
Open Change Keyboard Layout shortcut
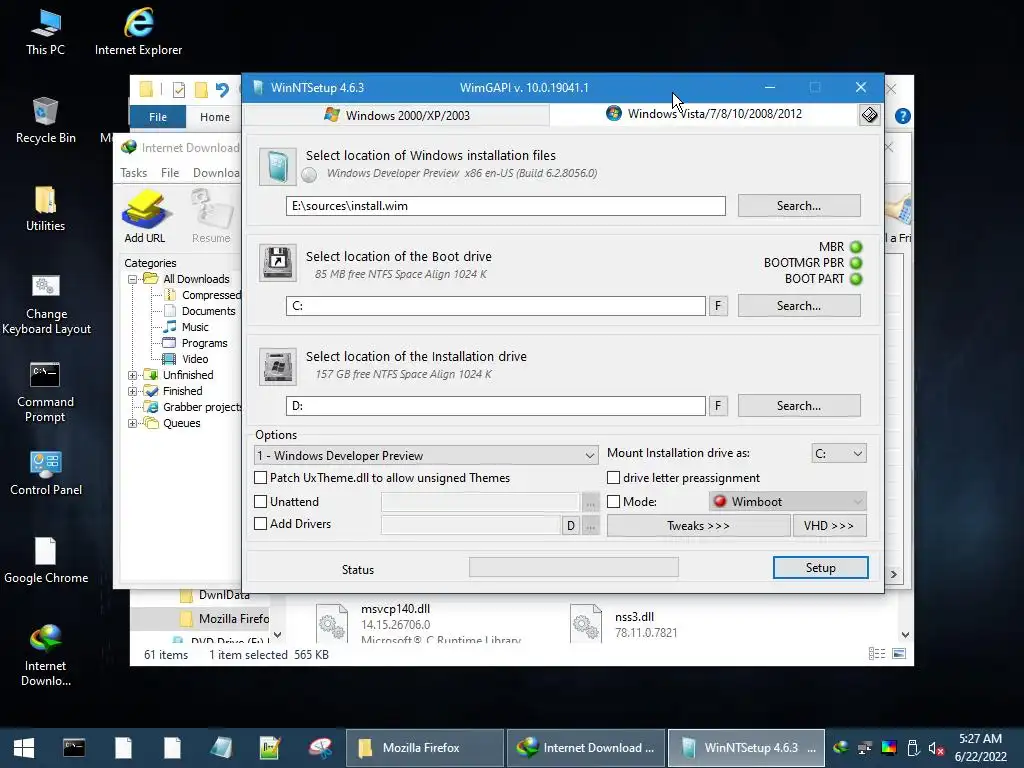point(46,304)
